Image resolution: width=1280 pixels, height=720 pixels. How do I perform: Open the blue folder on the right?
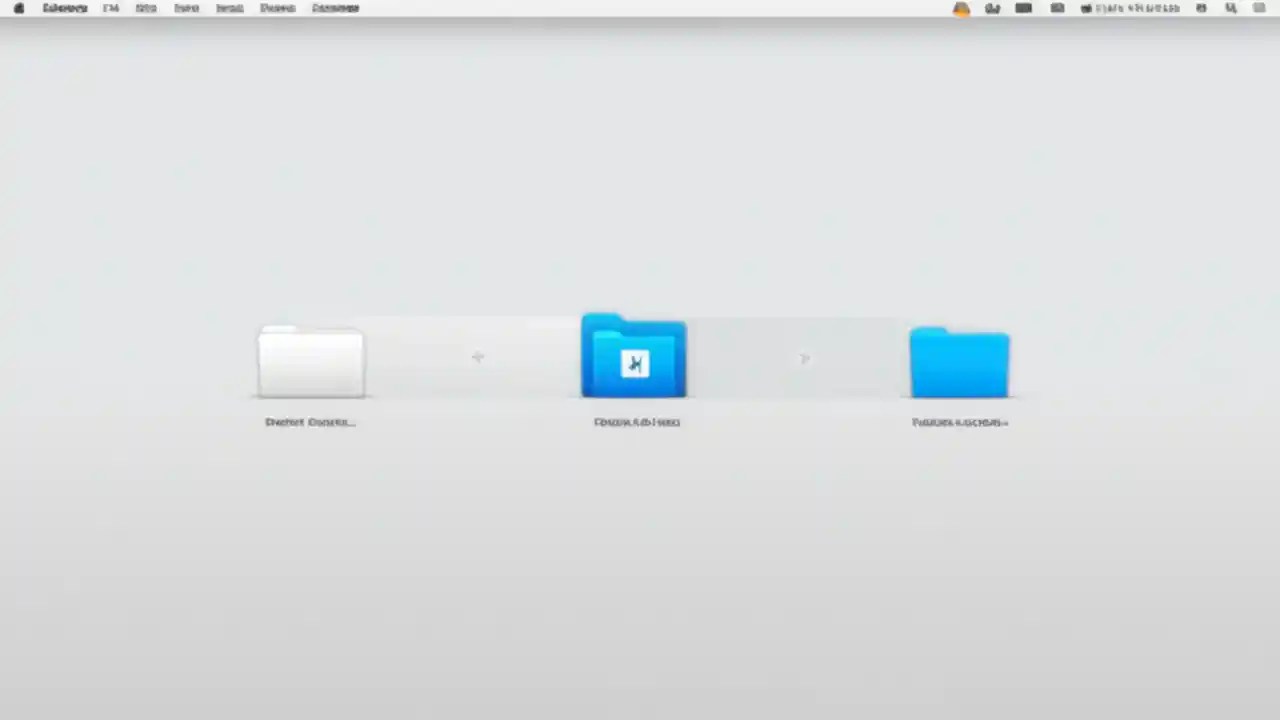point(959,362)
